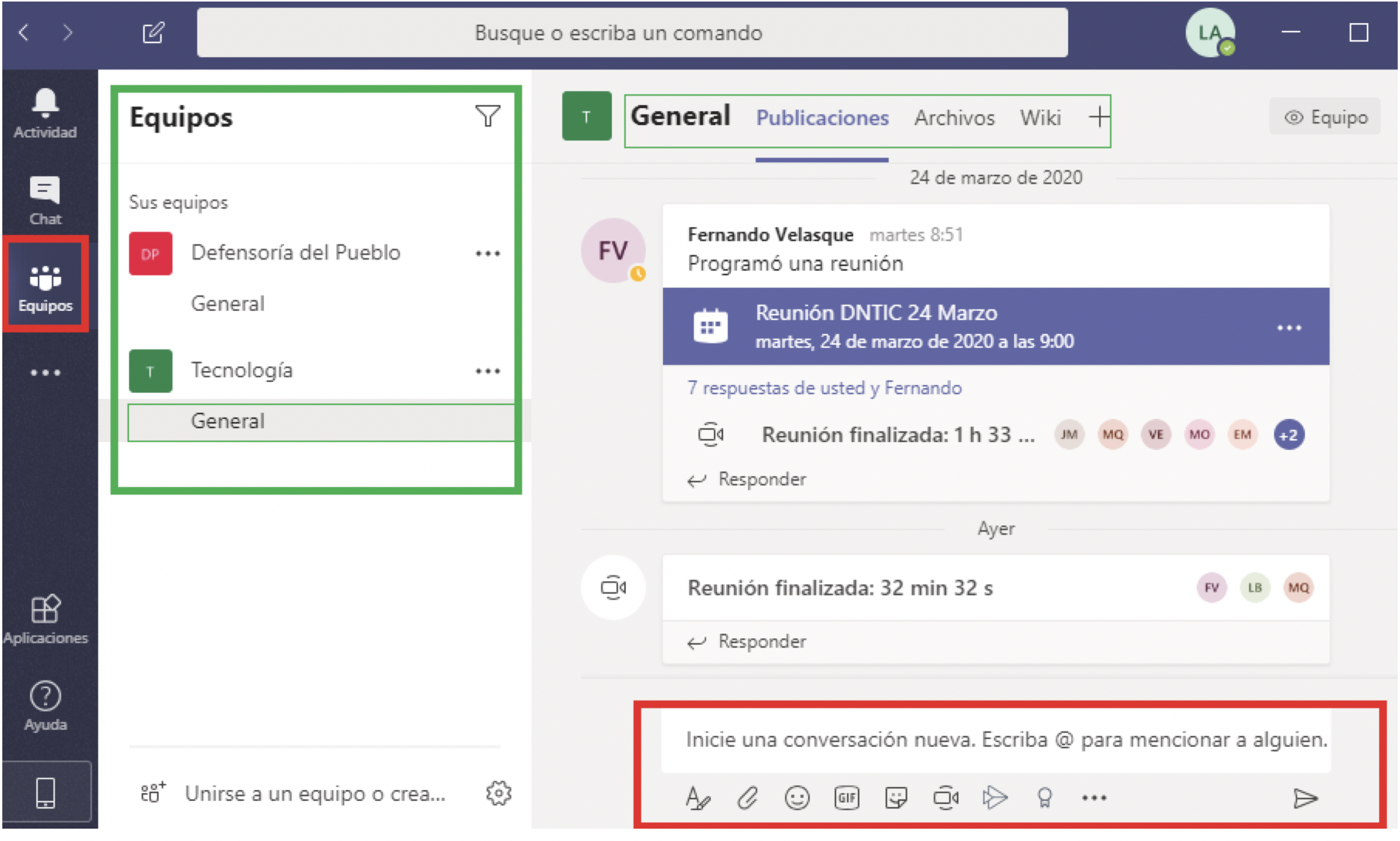Open Reunión finalizada: 1 h 33 entry

898,435
